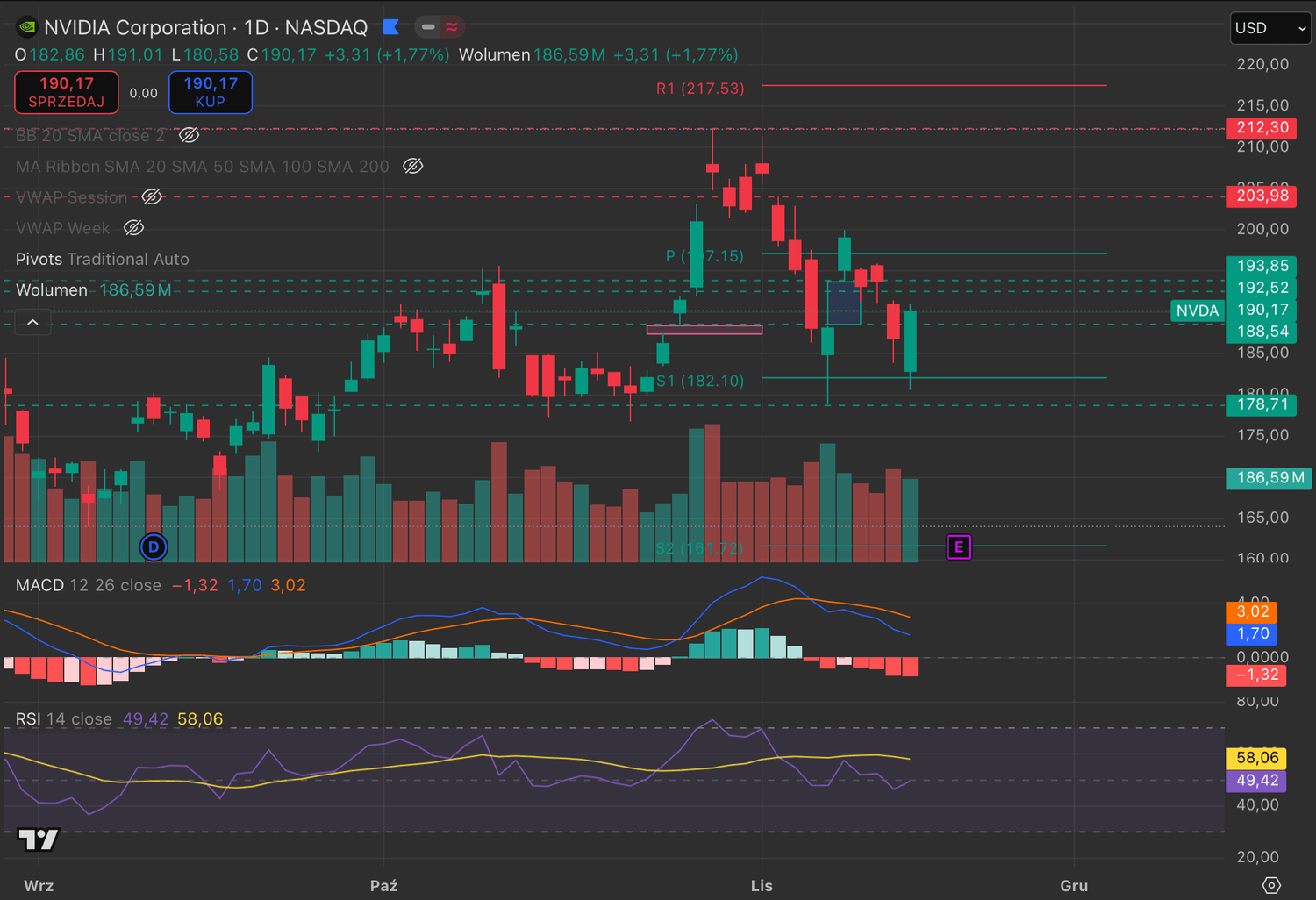Click the NVDA price label tag
The height and width of the screenshot is (900, 1316).
[x=1198, y=311]
